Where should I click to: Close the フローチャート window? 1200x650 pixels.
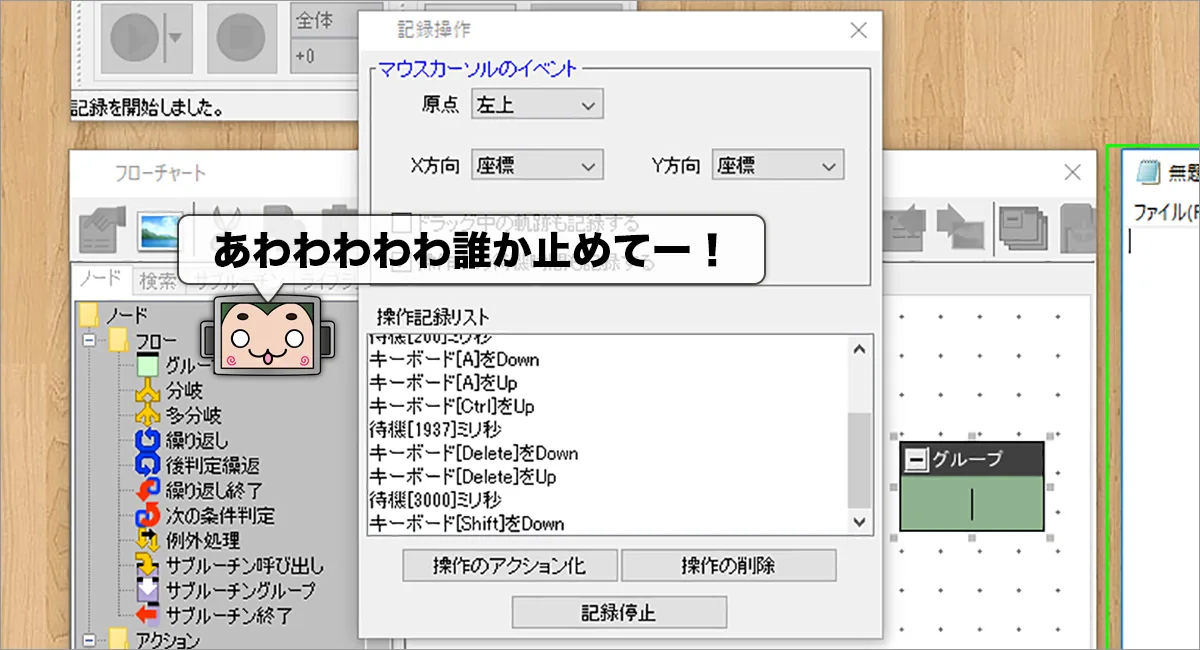click(x=1073, y=172)
